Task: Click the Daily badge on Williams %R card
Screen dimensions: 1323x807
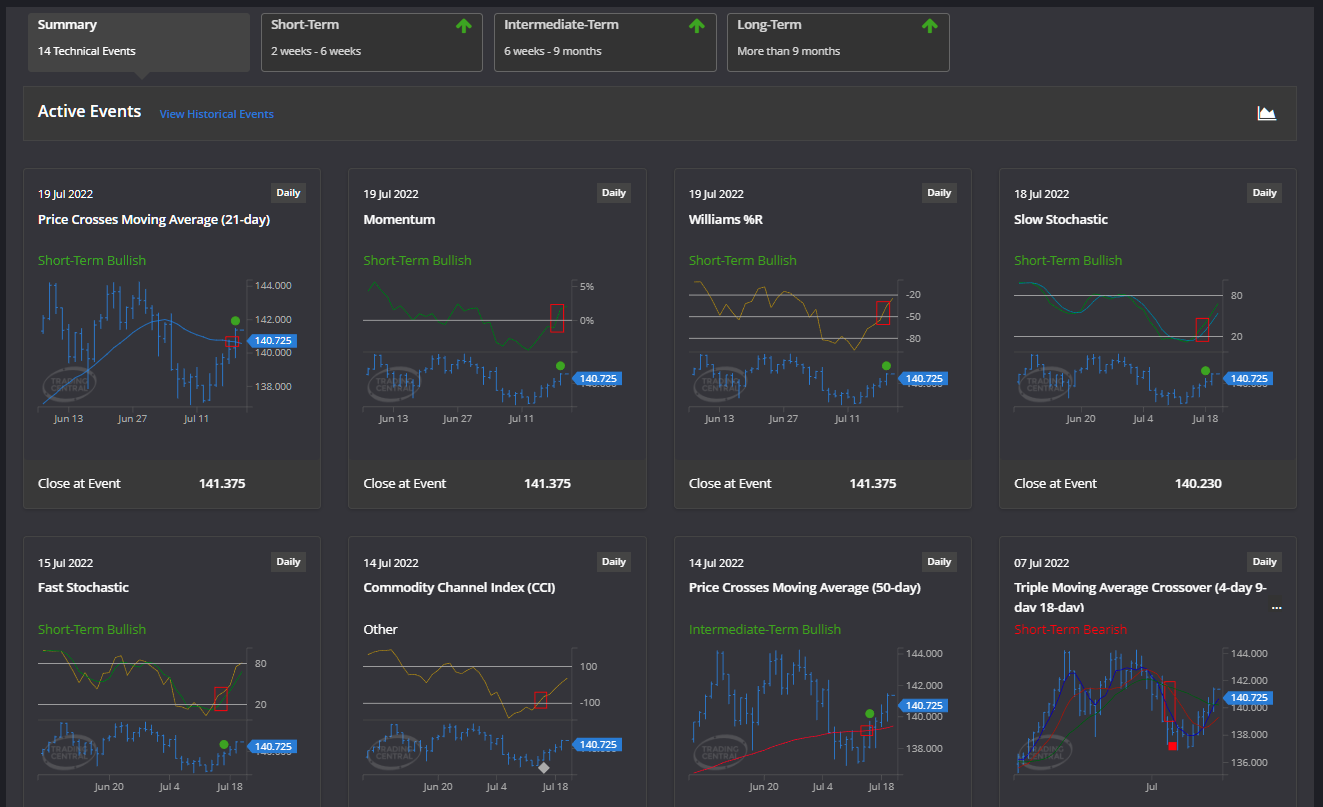Action: [939, 192]
